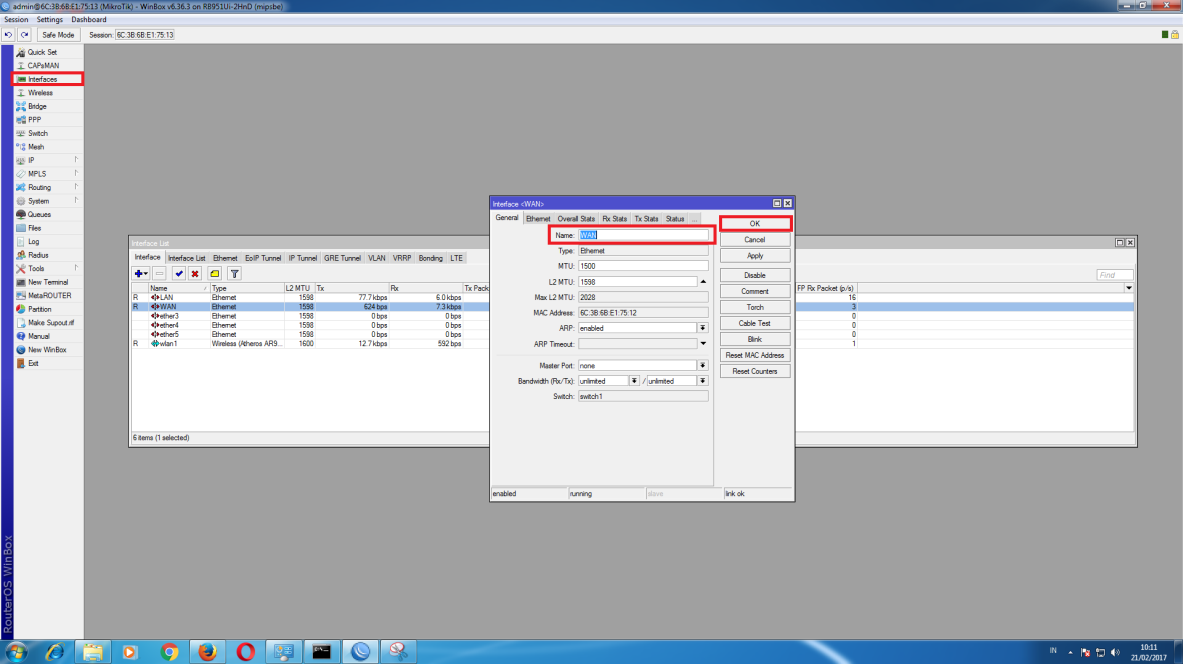Switch to the Ethernet tab in WAN dialog
Viewport: 1183px width, 664px height.
point(538,219)
